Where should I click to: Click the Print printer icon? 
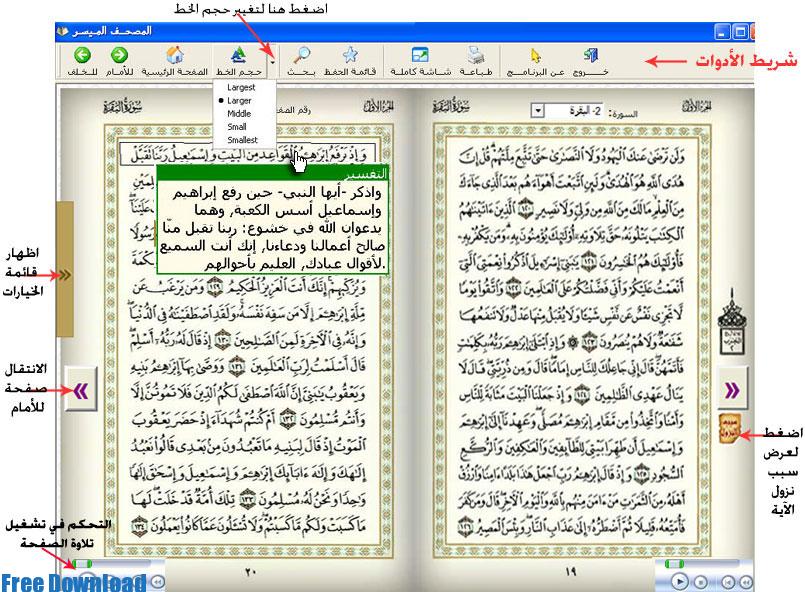point(476,55)
